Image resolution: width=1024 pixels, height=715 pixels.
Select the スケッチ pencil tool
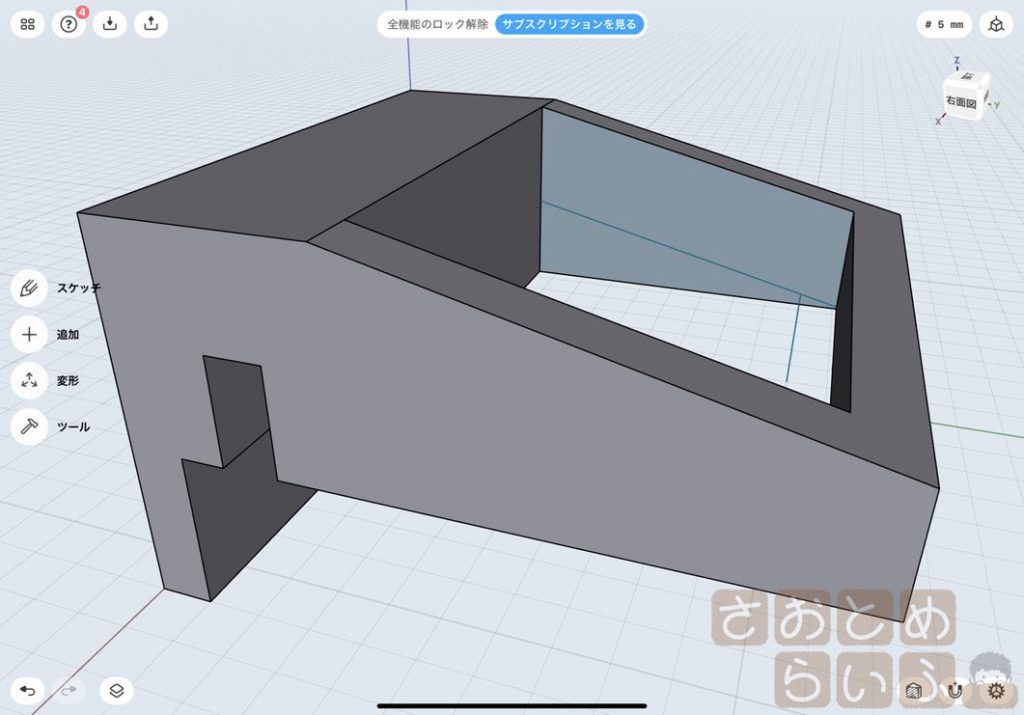pyautogui.click(x=29, y=288)
